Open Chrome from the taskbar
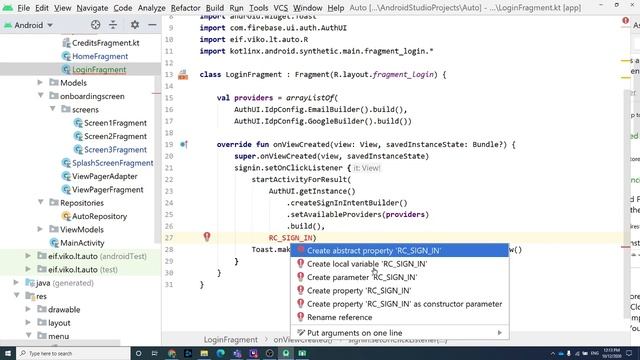The image size is (640, 360). coord(172,353)
